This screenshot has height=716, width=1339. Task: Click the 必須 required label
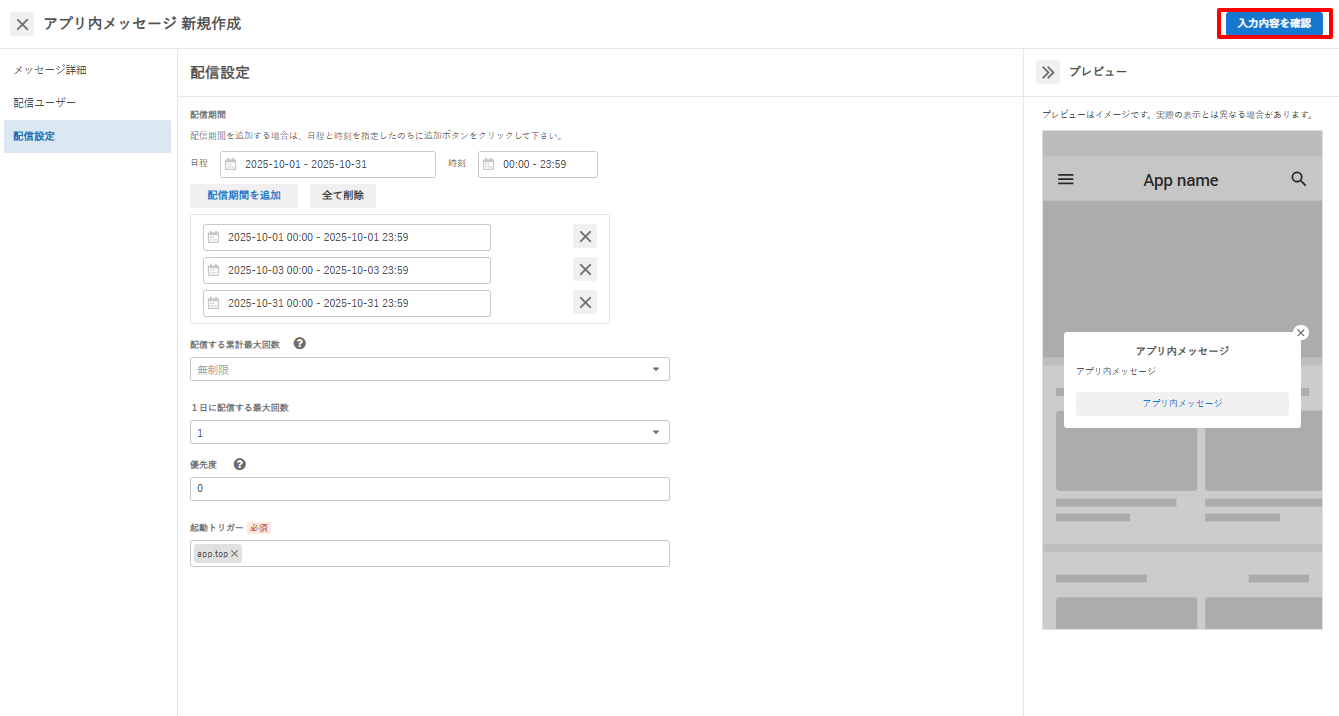259,527
